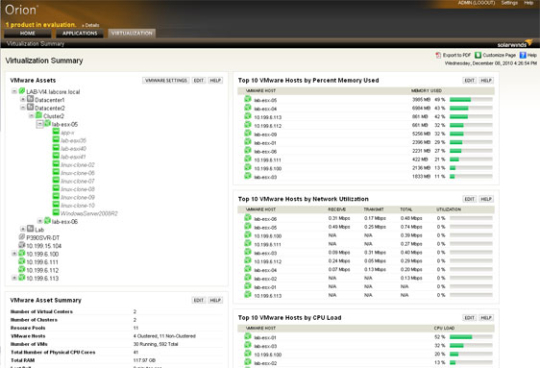The width and height of the screenshot is (540, 368).
Task: Click the blue Help icon near Customize Page
Action: pos(523,55)
